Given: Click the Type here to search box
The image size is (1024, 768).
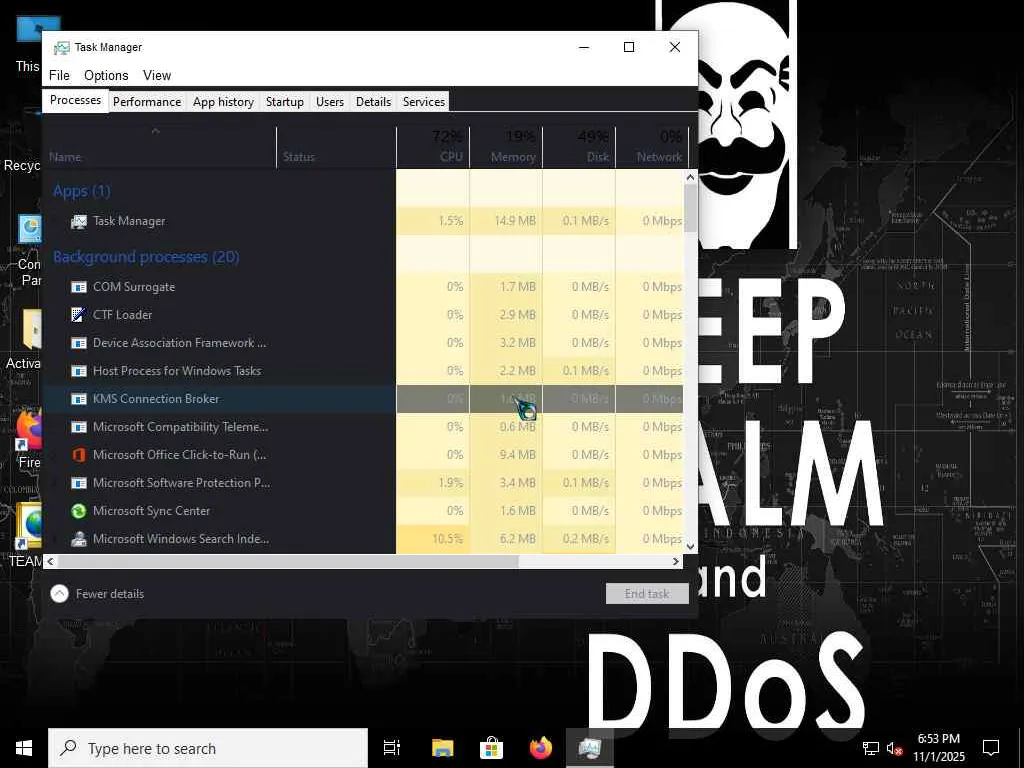Looking at the screenshot, I should pyautogui.click(x=208, y=748).
